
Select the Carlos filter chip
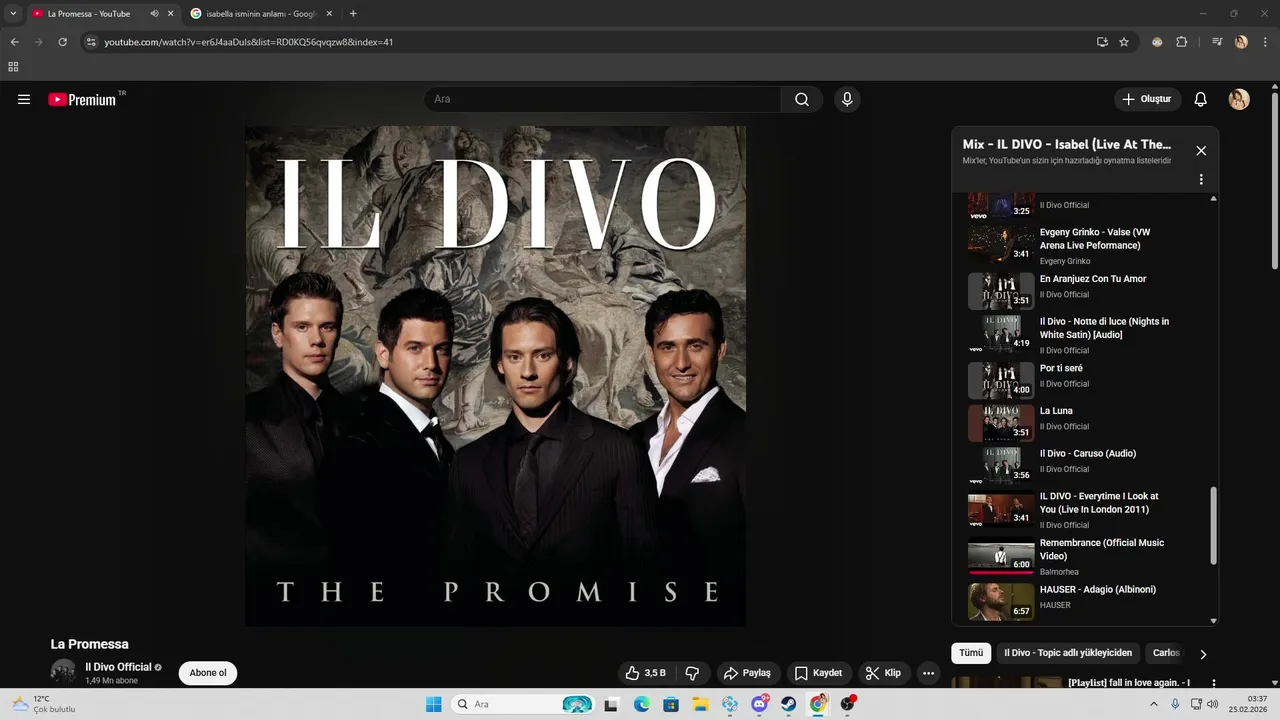1166,653
